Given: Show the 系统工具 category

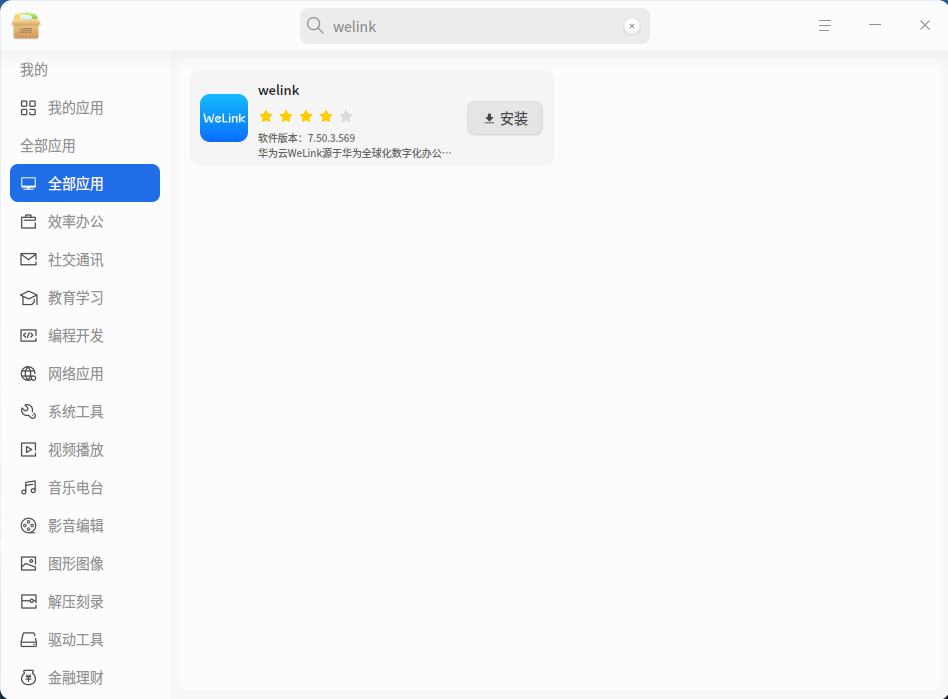Looking at the screenshot, I should (85, 412).
